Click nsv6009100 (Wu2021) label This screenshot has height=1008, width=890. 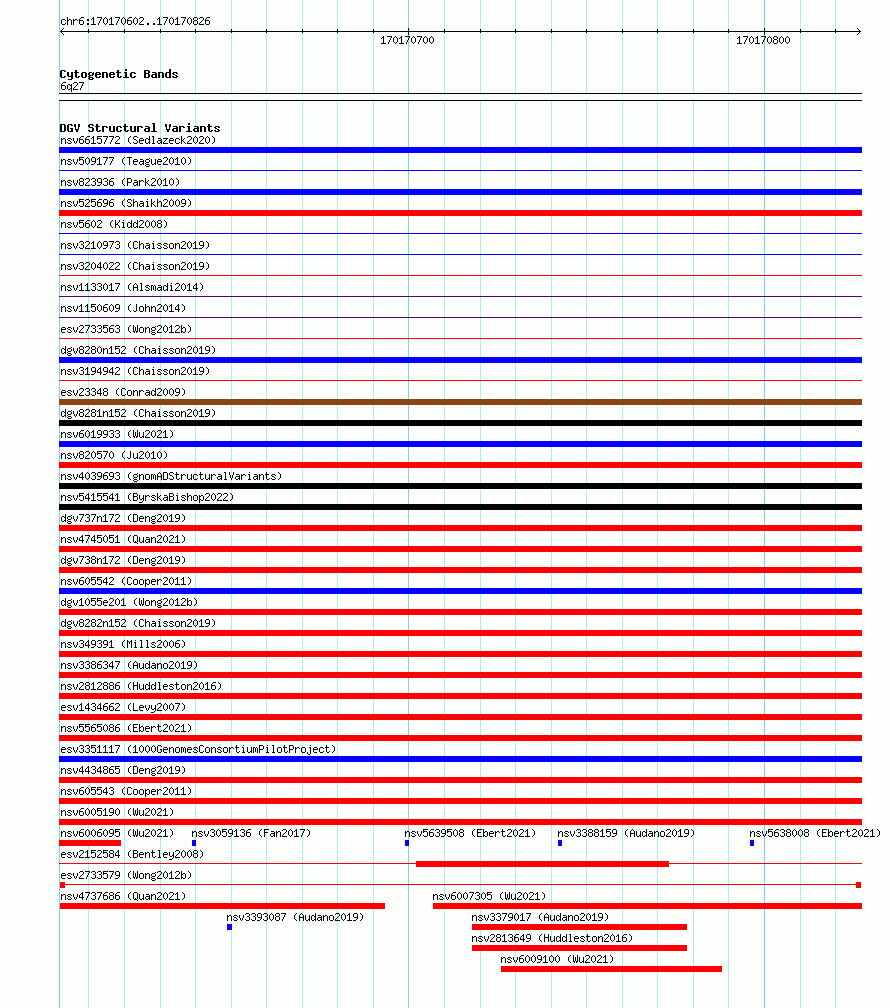pos(557,959)
